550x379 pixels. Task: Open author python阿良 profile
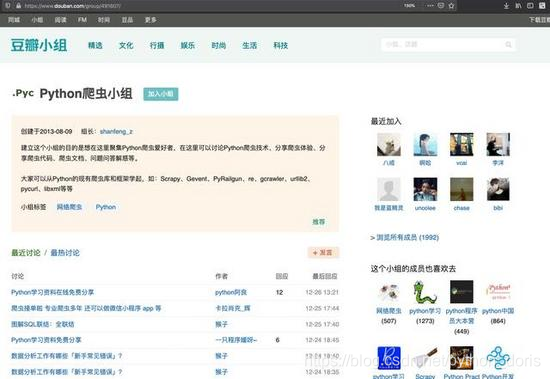pyautogui.click(x=231, y=292)
